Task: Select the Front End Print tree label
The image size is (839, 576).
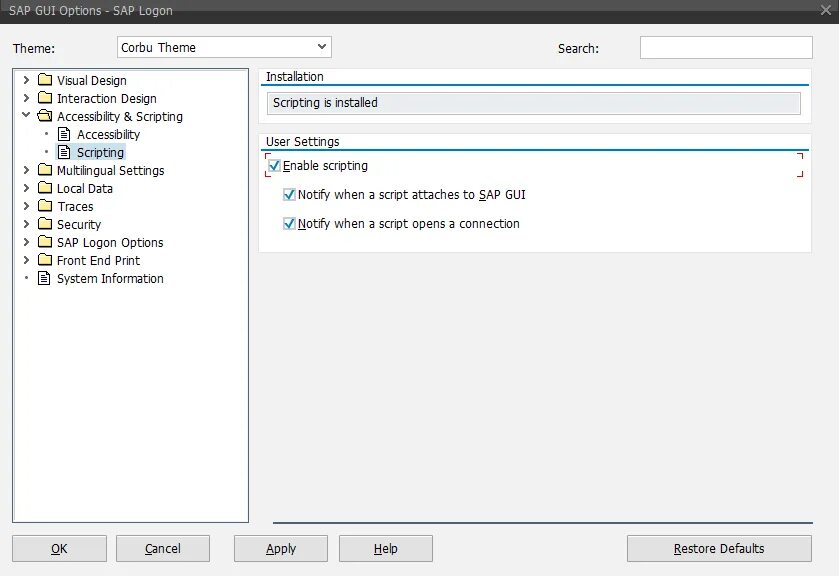Action: coord(98,261)
